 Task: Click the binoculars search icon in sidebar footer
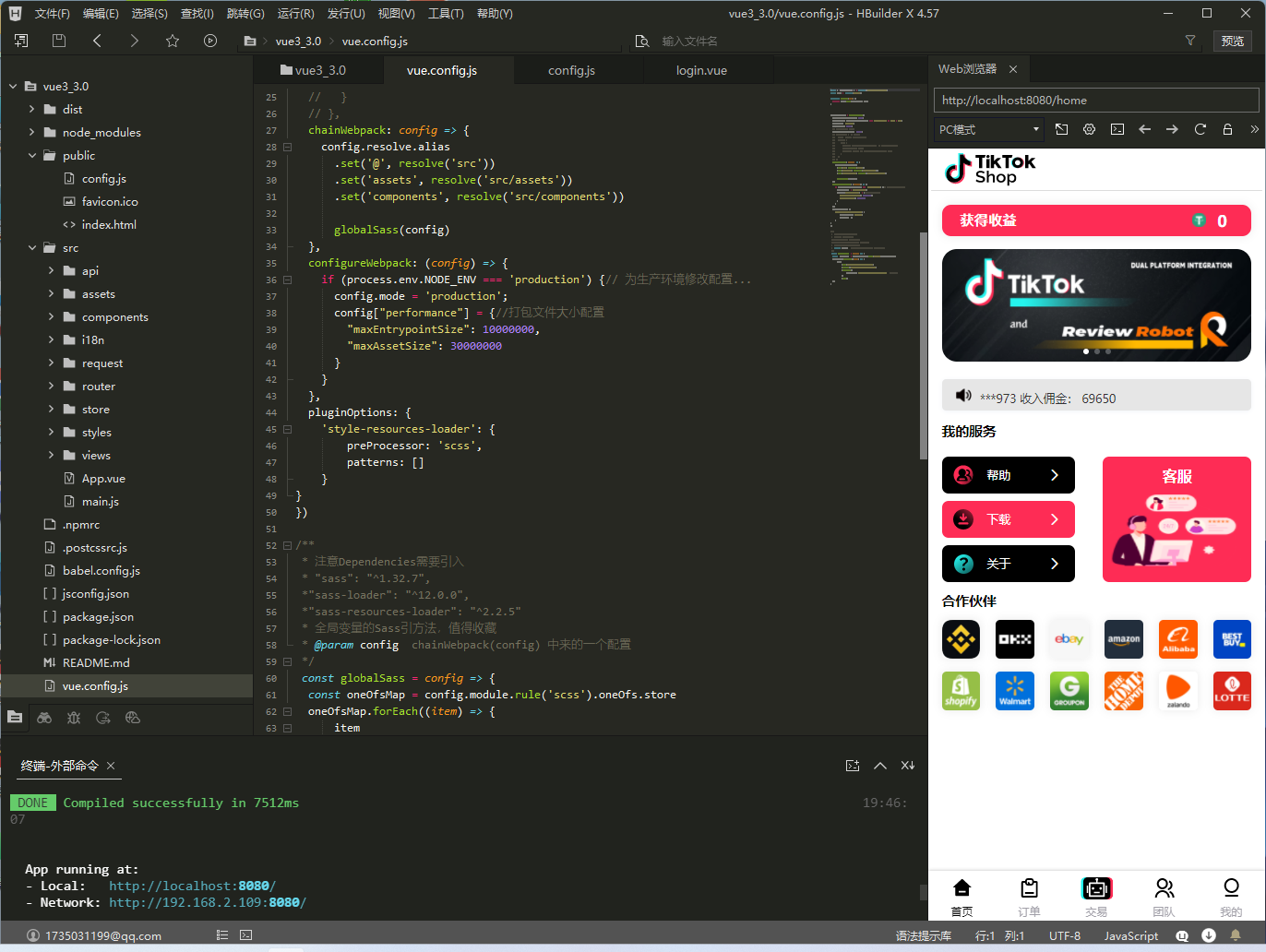coord(44,718)
